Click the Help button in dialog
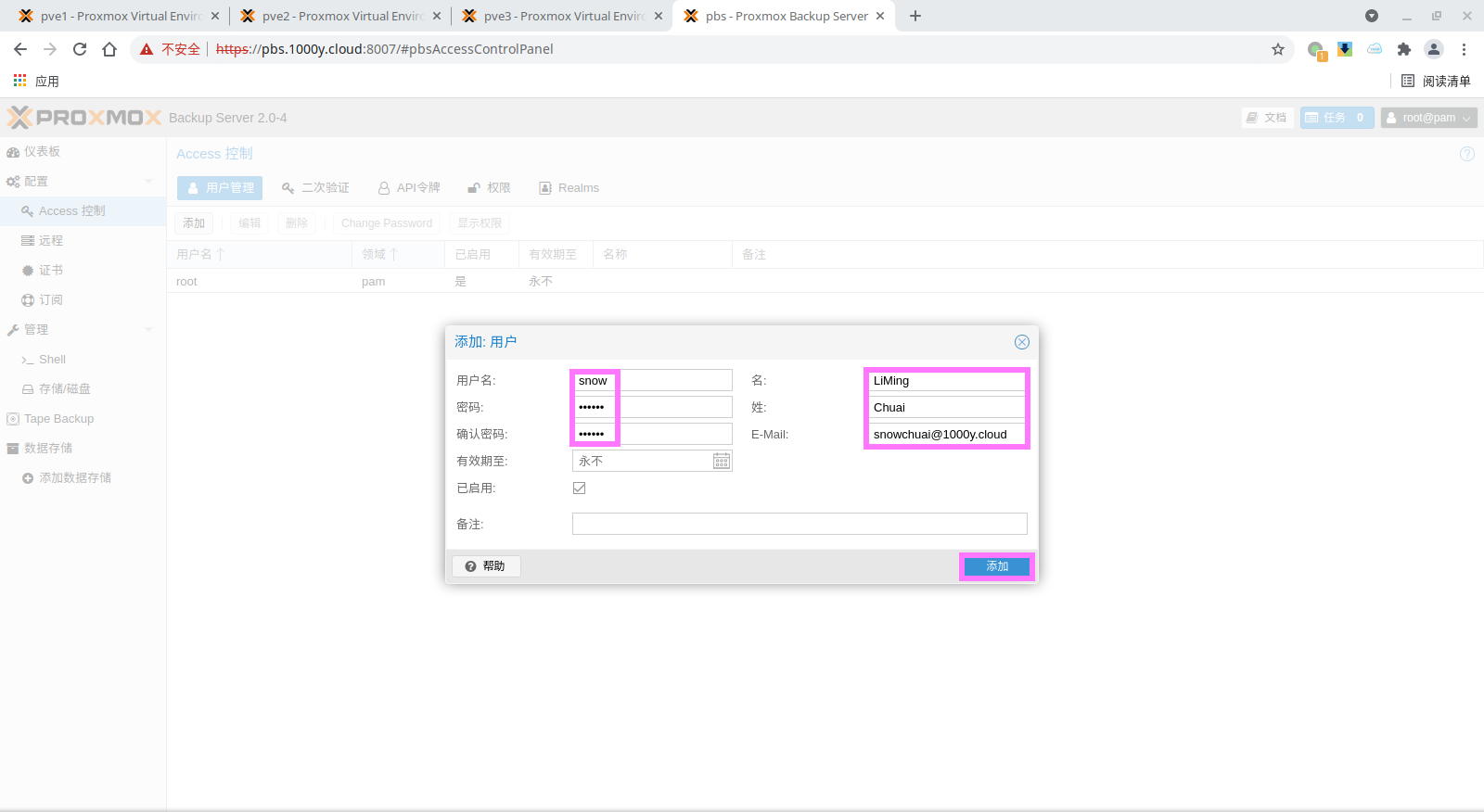 tap(486, 566)
